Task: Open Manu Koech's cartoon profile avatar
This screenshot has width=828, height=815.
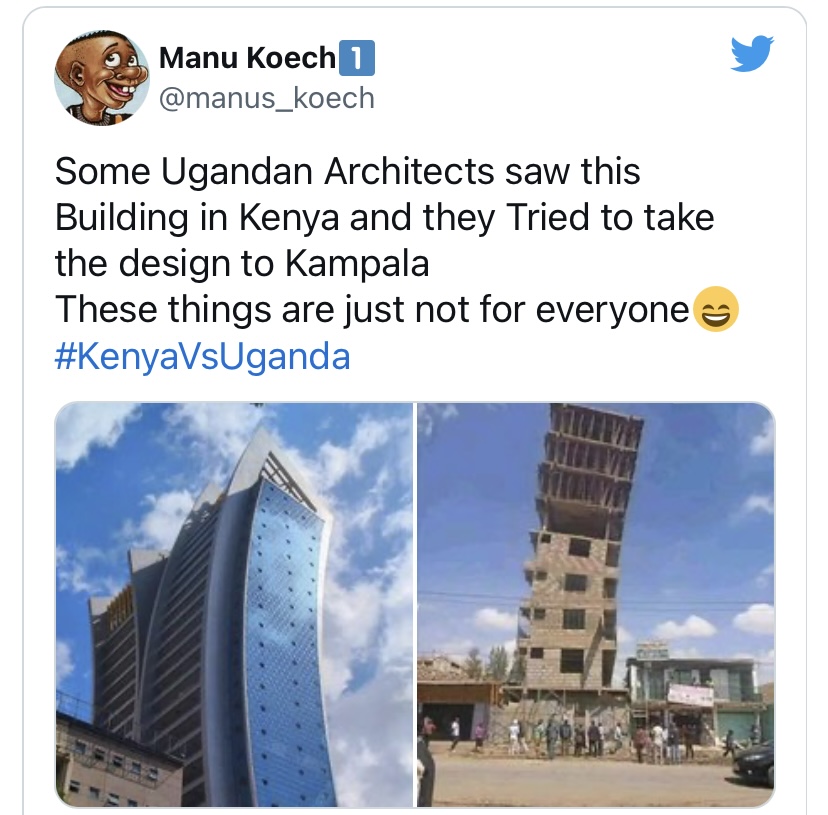Action: point(102,78)
